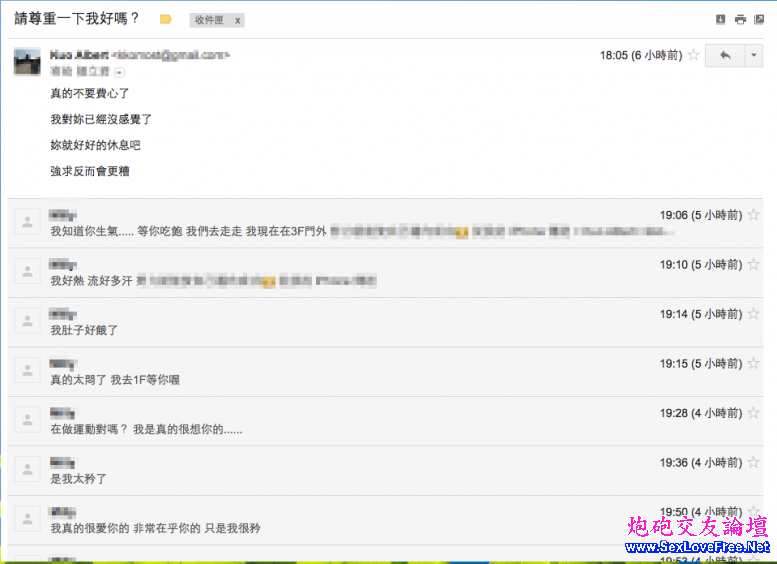Open more options dropdown beside reply
Viewport: 777px width, 564px height.
(x=753, y=55)
